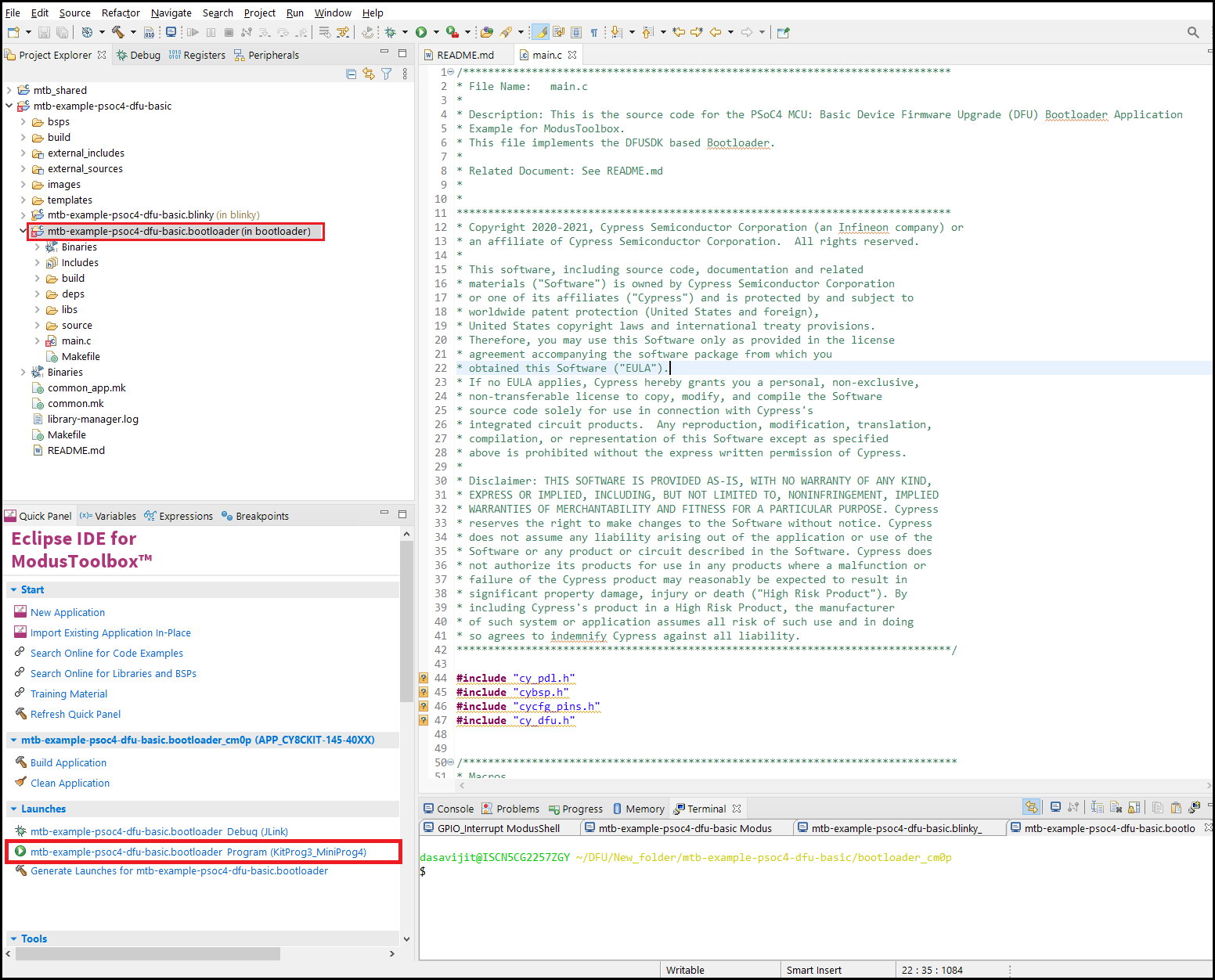Click the Previous Annotation arrow icon
This screenshot has height=980, width=1215.
647,32
